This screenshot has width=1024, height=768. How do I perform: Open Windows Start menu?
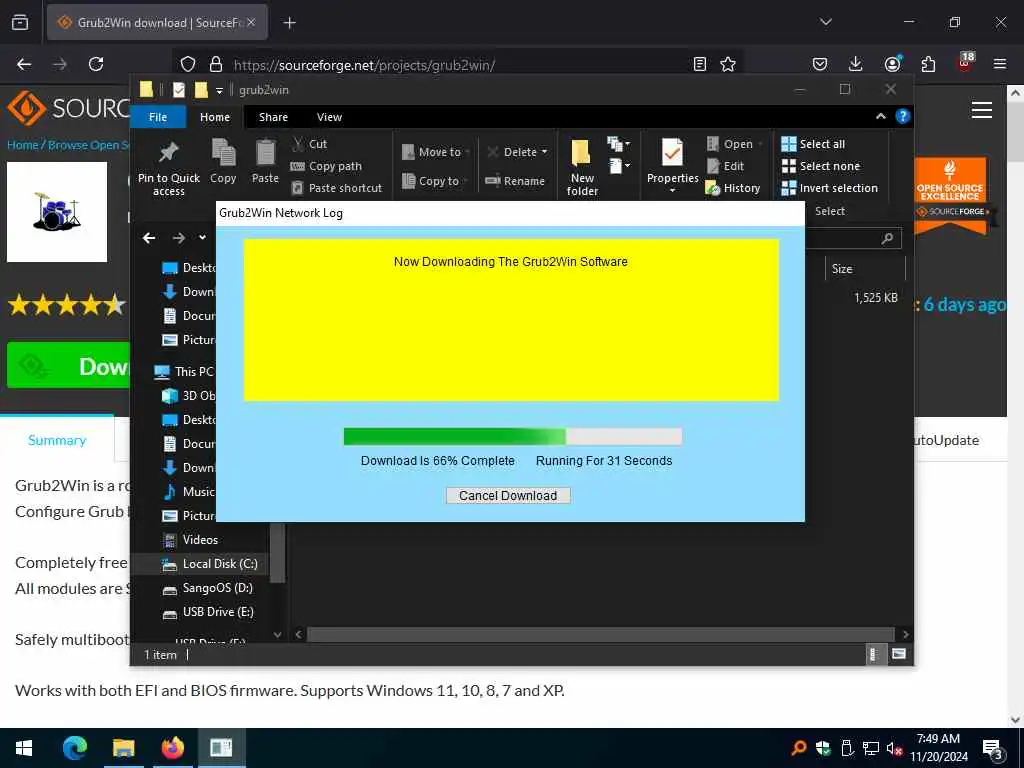click(24, 748)
